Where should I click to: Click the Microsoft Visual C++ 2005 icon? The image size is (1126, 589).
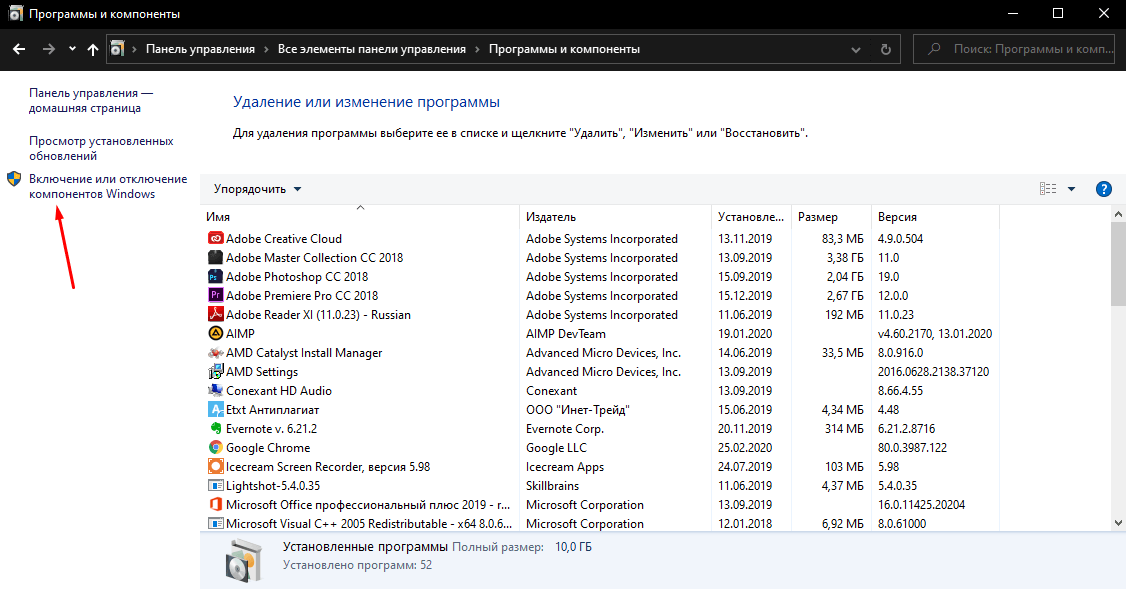tap(215, 524)
